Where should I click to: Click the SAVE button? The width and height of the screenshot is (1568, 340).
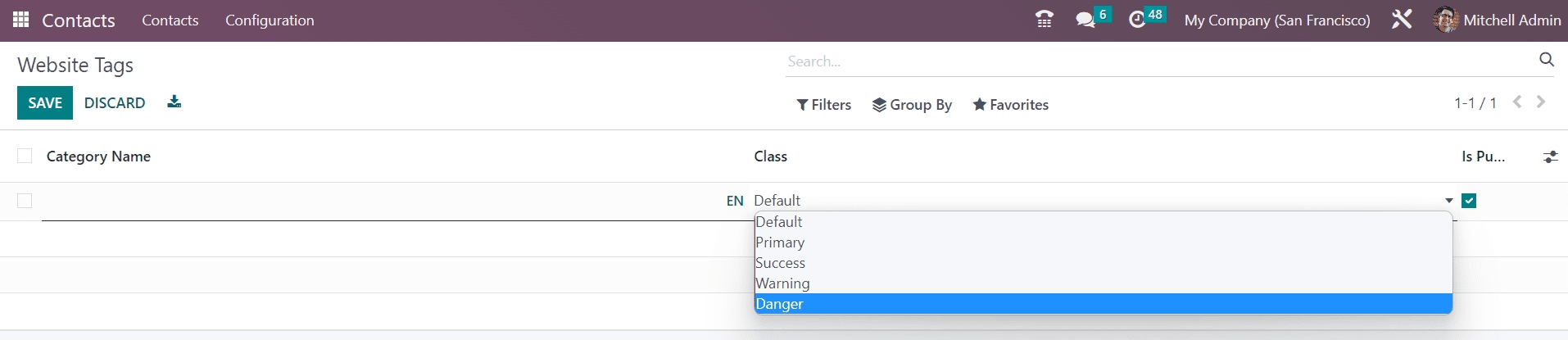pos(45,103)
